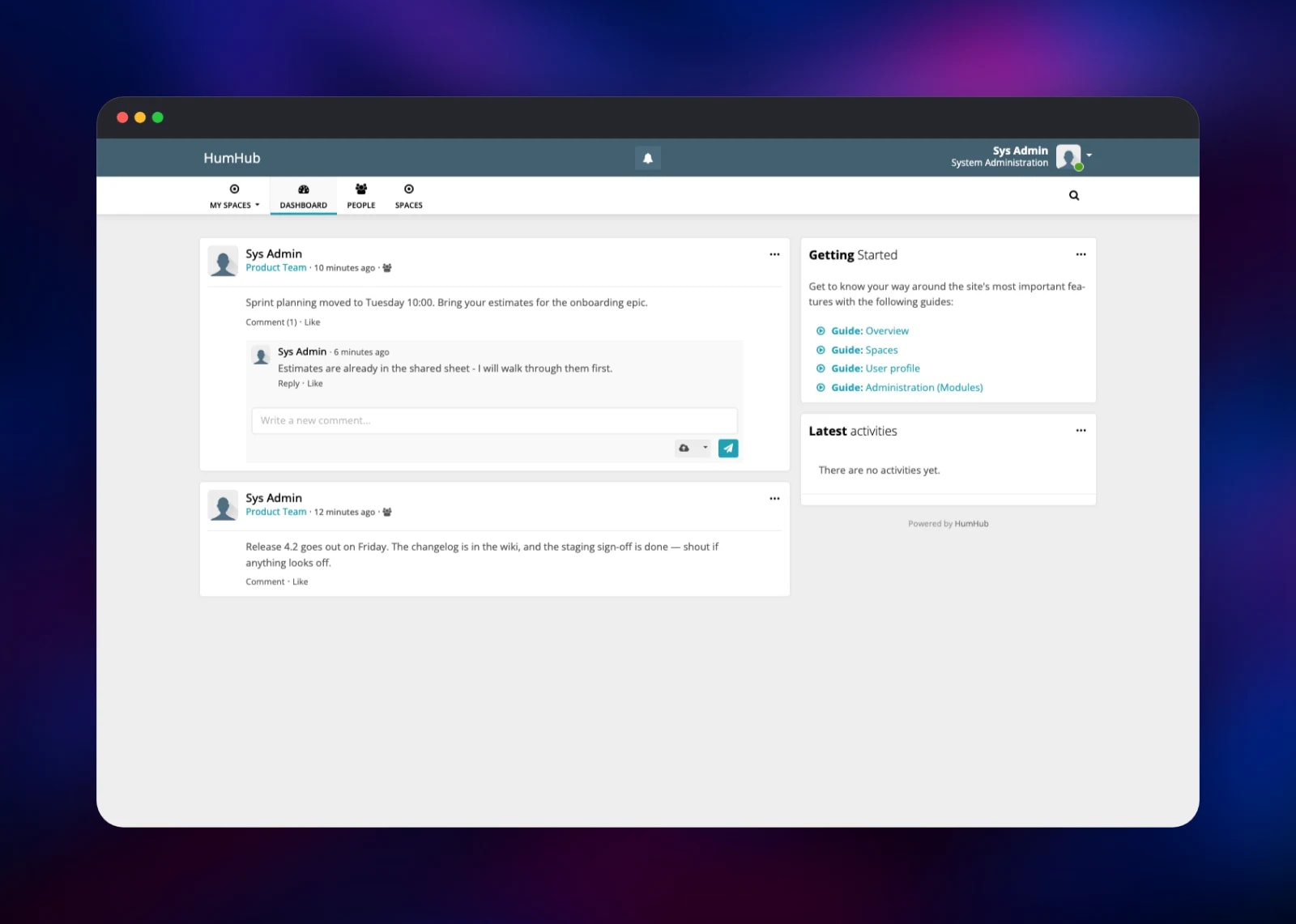Open Getting Started panel options menu
The height and width of the screenshot is (924, 1296).
pos(1081,254)
